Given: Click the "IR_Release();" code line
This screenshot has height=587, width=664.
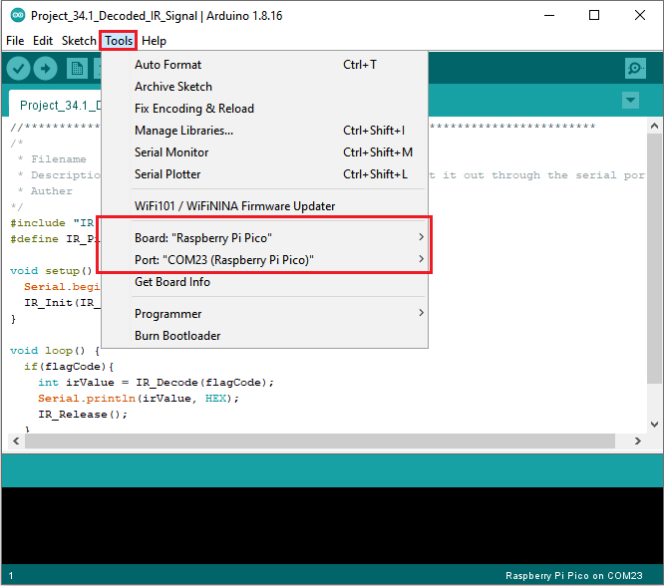Looking at the screenshot, I should click(x=83, y=415).
